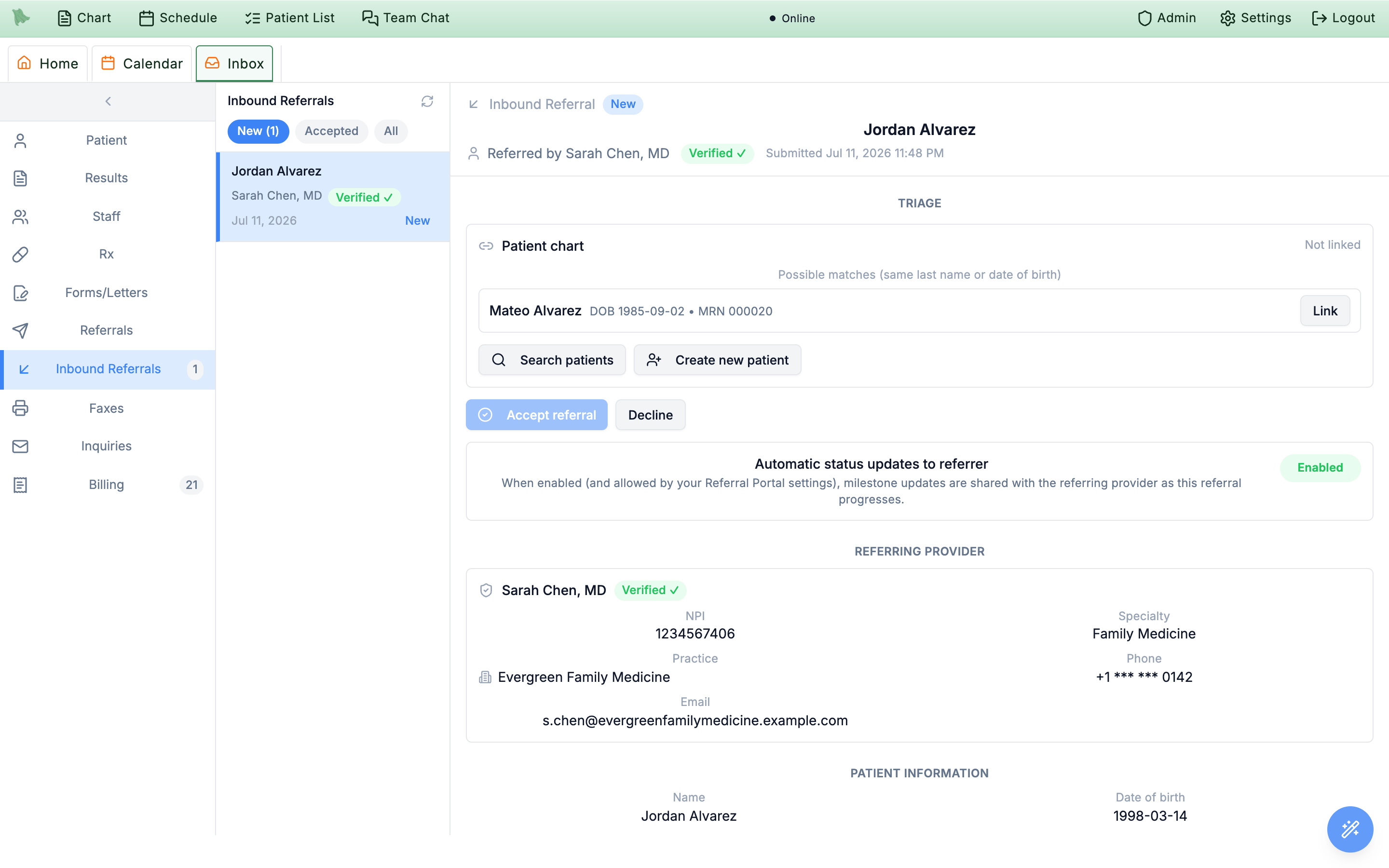Click the Forms/Letters pencil-document icon
This screenshot has width=1389, height=868.
click(x=21, y=293)
